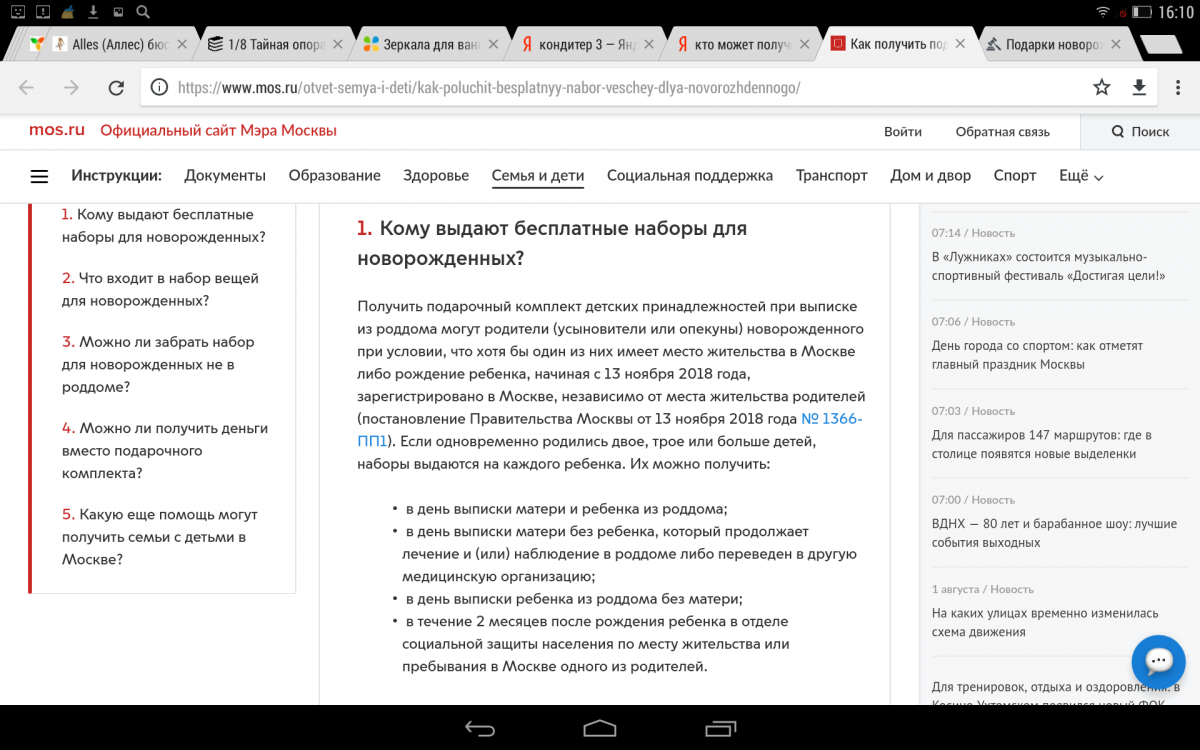Open the new tab button after the last tab

[x=1160, y=45]
